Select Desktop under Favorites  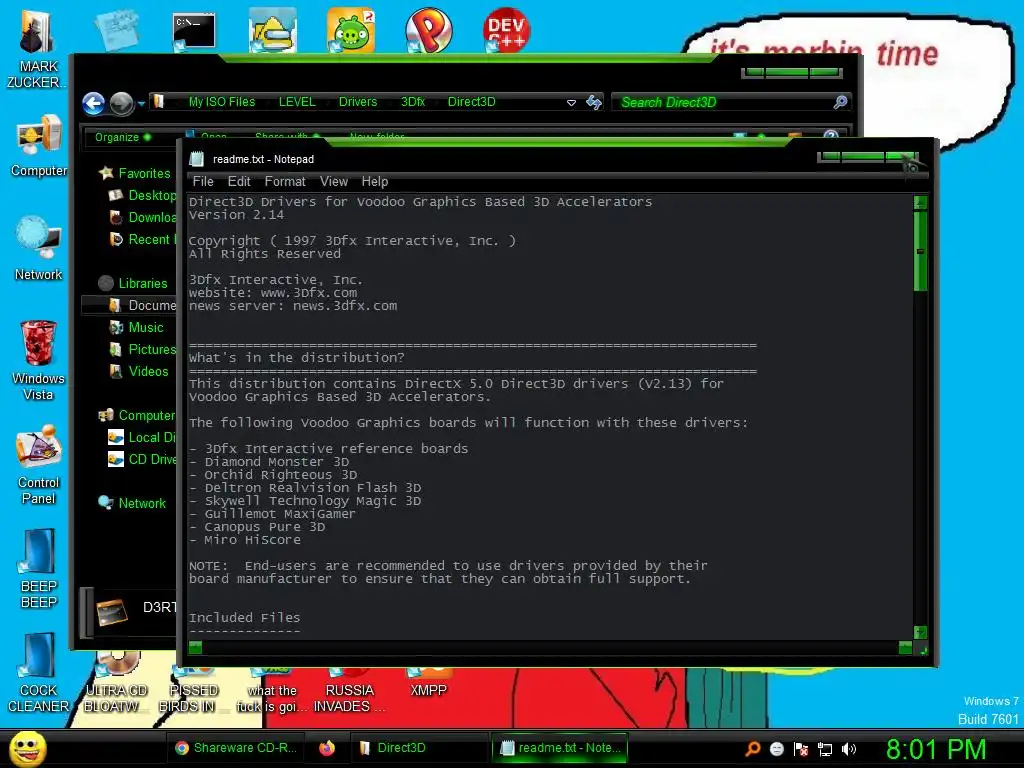(x=143, y=195)
